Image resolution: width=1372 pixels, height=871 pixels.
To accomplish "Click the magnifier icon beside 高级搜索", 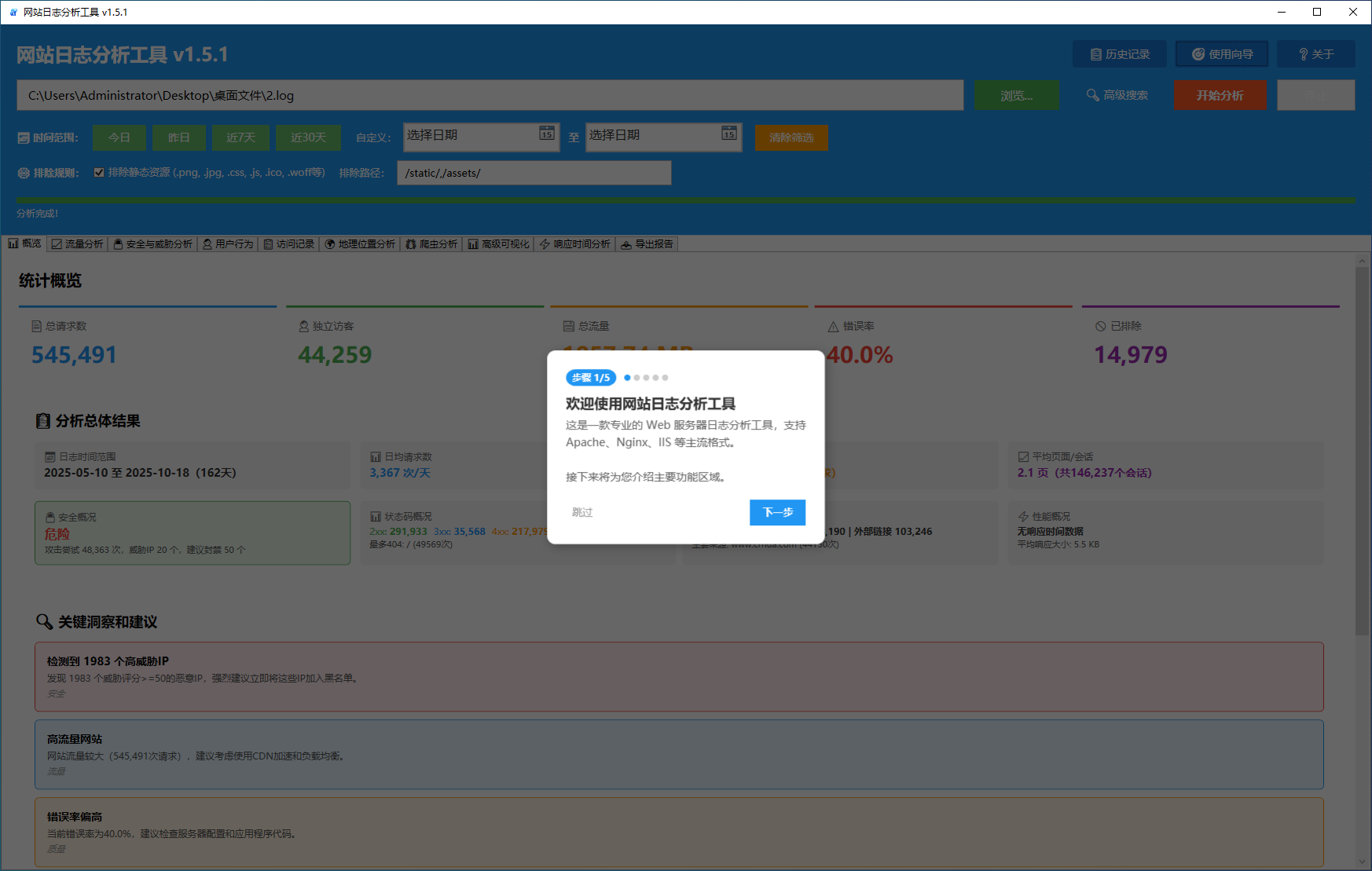I will 1093,94.
